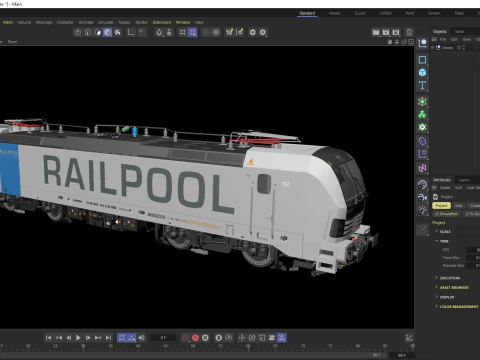Select the Null object tool

tap(422, 43)
